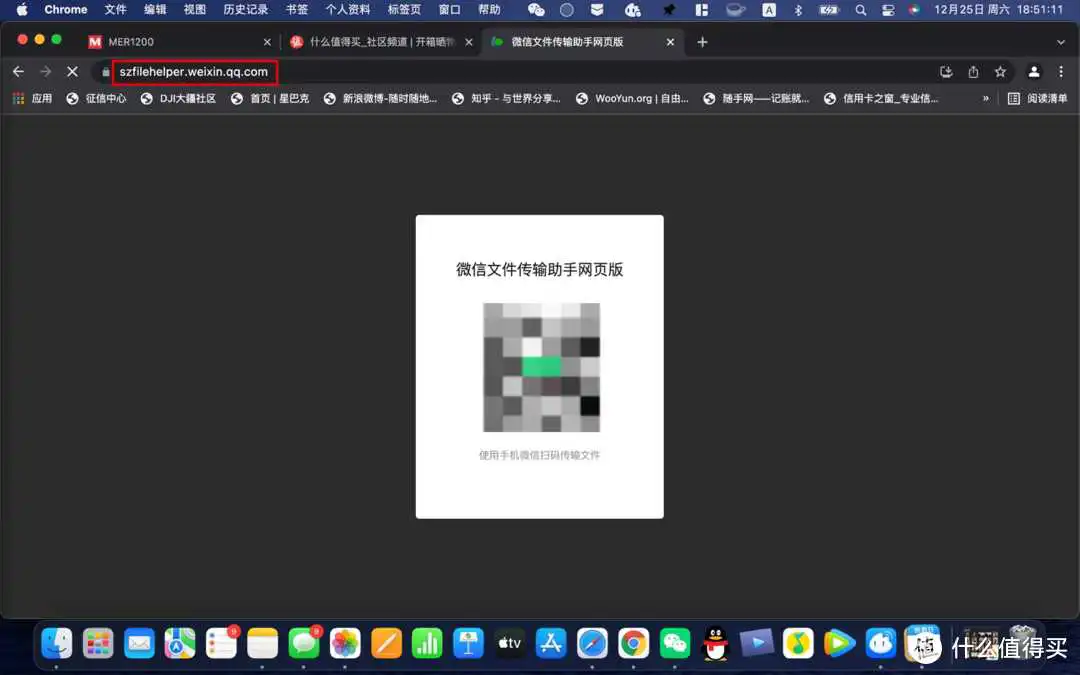Go back using the browser back arrow
Viewport: 1080px width, 675px height.
click(x=19, y=72)
